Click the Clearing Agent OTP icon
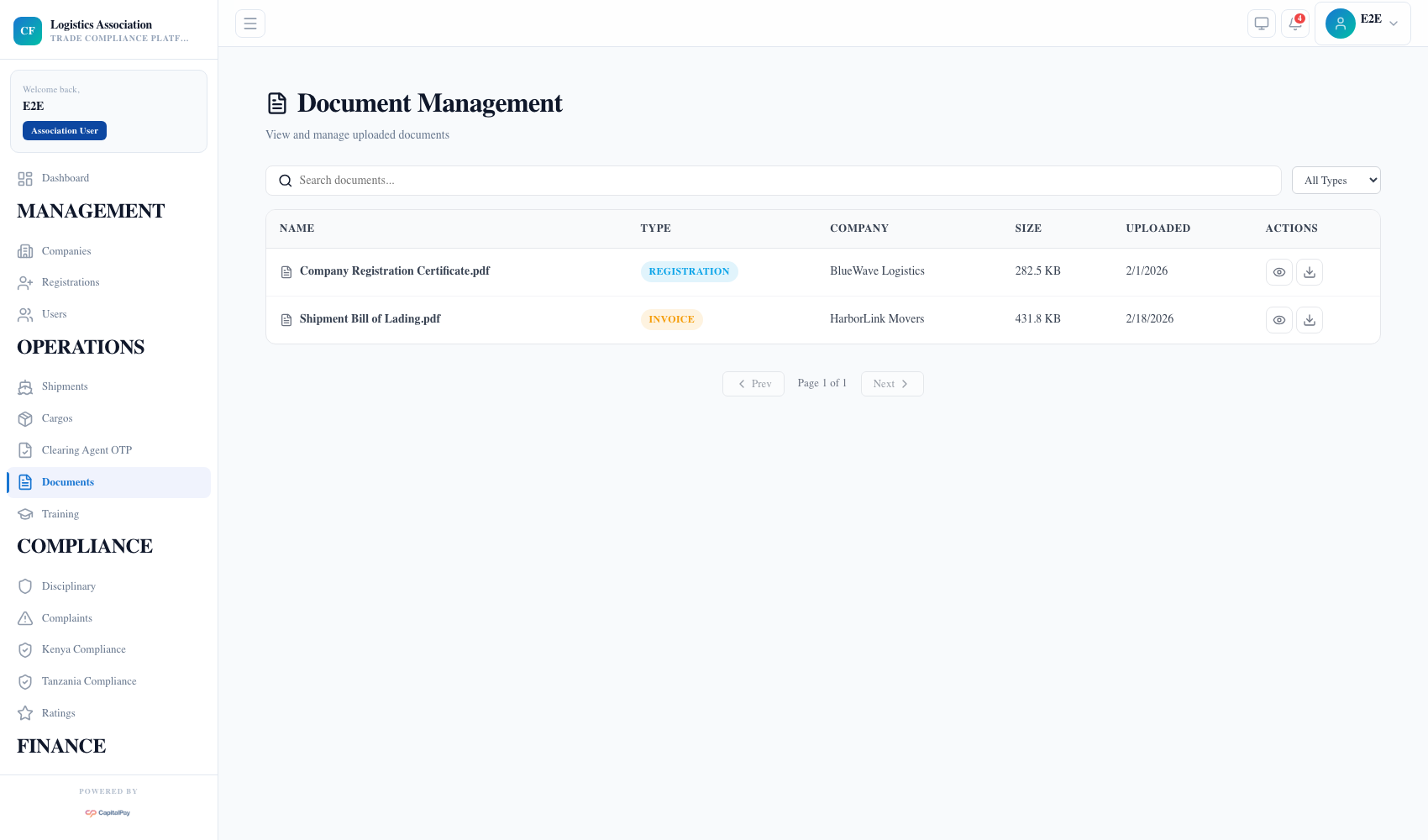The width and height of the screenshot is (1428, 840). (25, 450)
